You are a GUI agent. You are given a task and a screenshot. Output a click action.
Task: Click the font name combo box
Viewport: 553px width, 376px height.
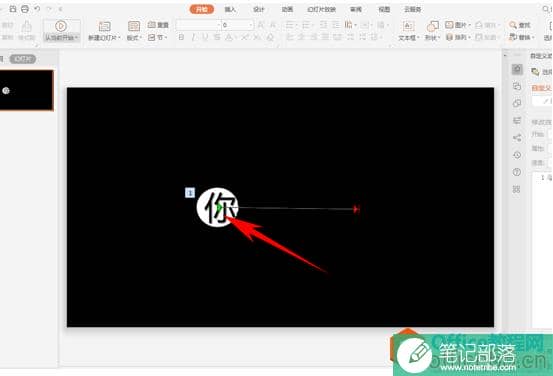(198, 25)
